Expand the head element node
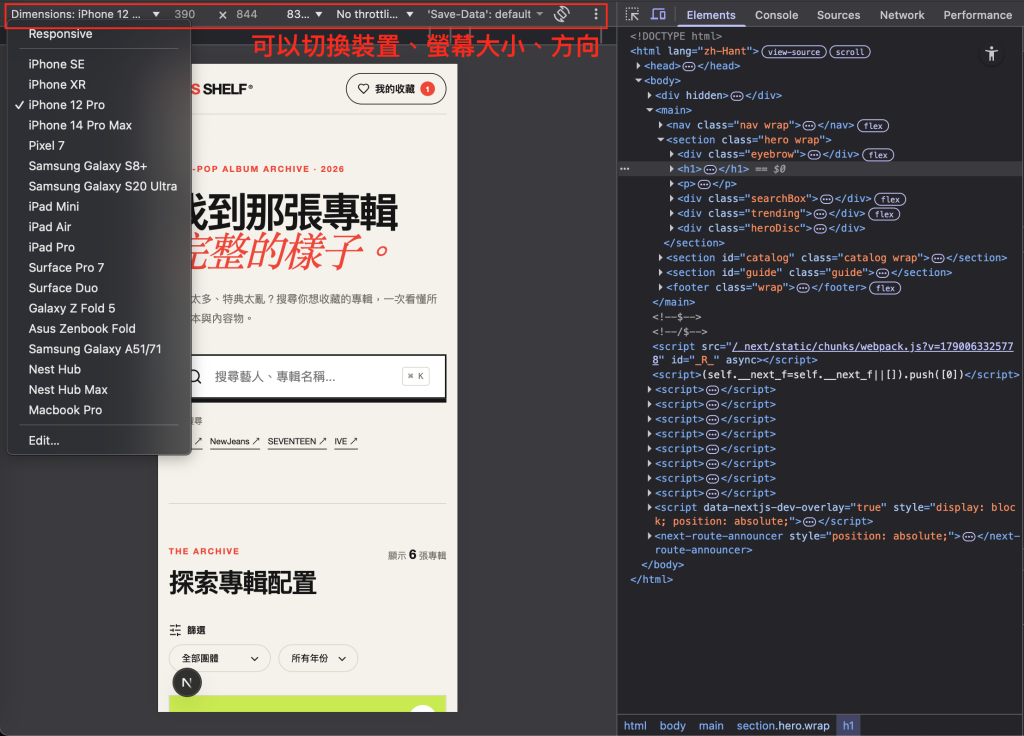This screenshot has width=1024, height=736. [638, 66]
